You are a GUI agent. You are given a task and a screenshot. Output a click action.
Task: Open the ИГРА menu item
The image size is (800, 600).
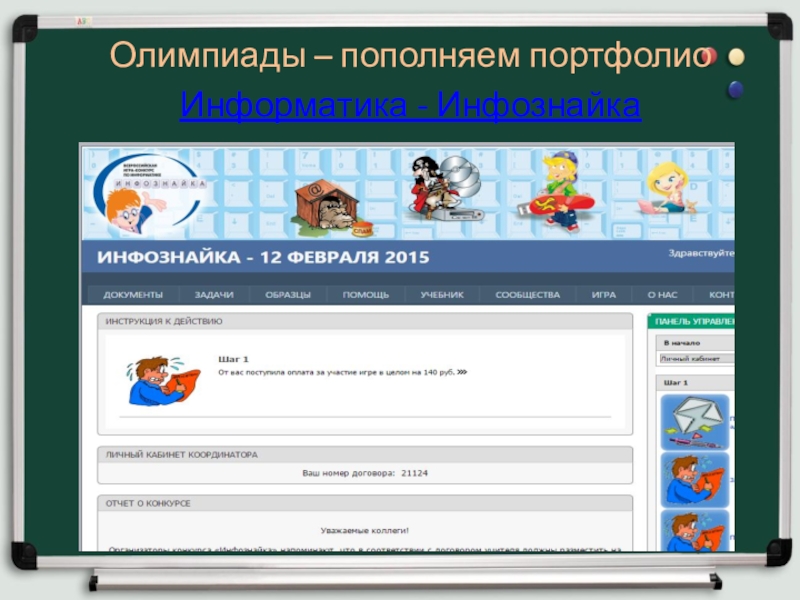click(x=604, y=295)
